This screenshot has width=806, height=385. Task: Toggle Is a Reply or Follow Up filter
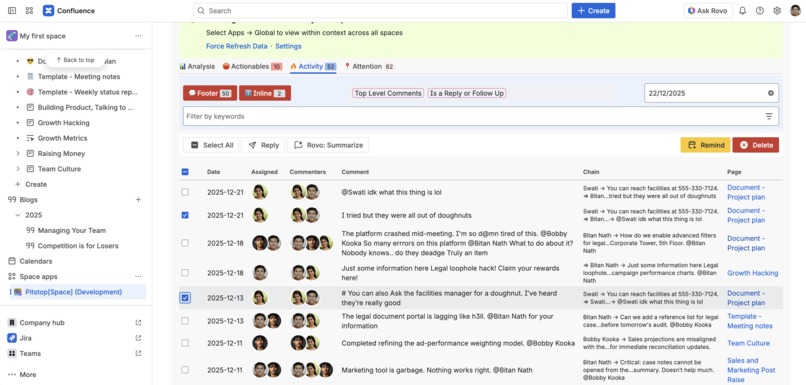(467, 94)
